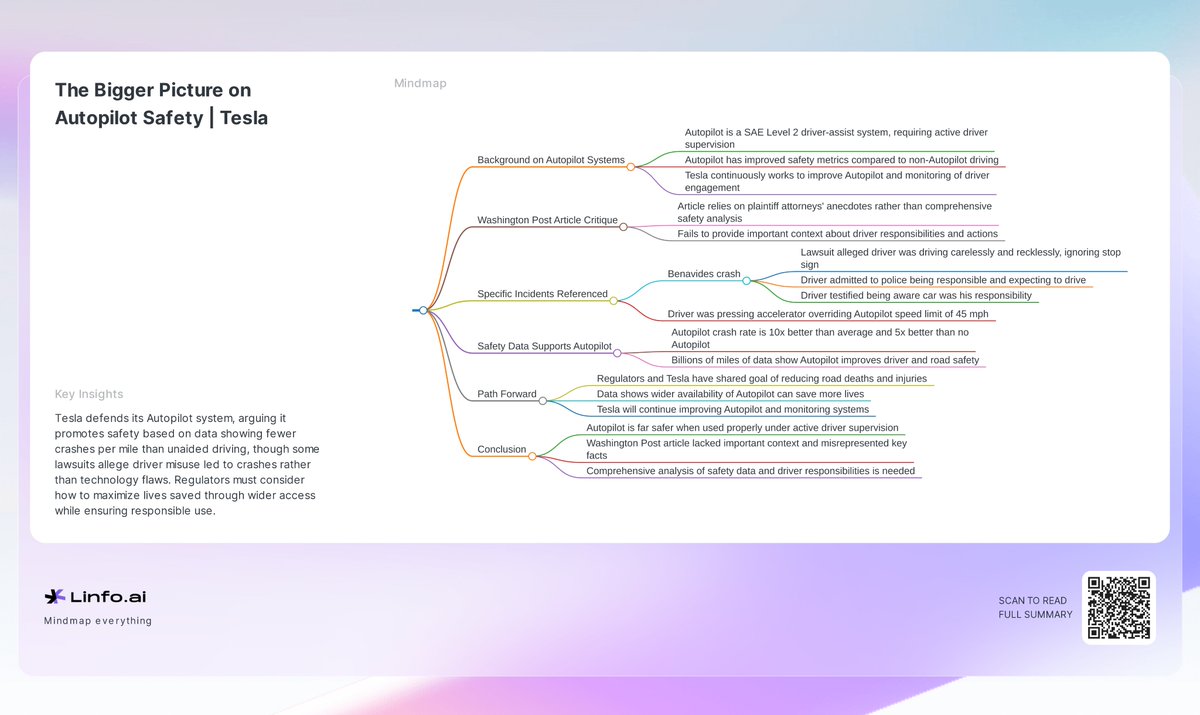Click the Key Insights summary paragraph
The height and width of the screenshot is (715, 1200).
tap(187, 464)
